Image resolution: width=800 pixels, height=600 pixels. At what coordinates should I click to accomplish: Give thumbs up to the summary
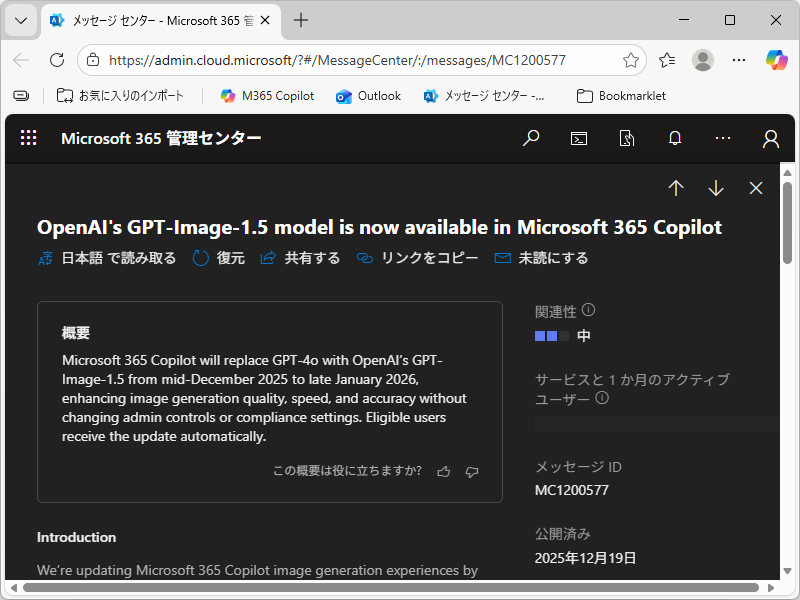(x=444, y=471)
